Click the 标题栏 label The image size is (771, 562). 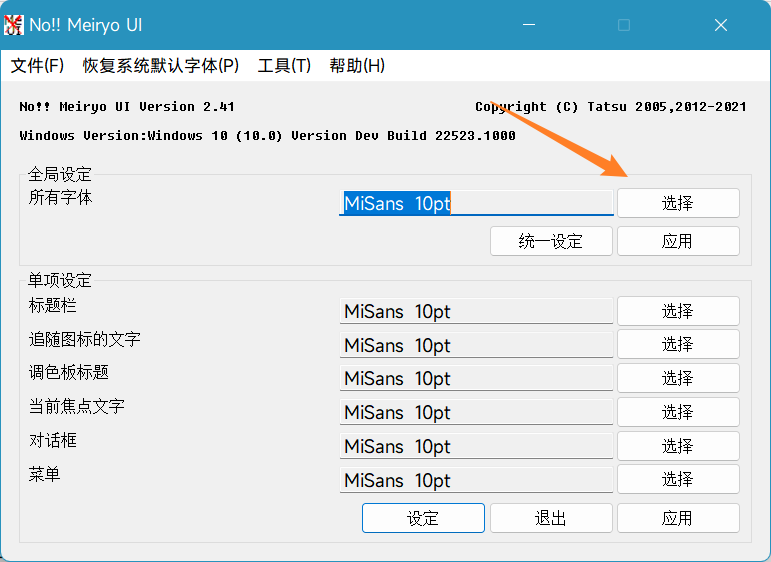click(x=53, y=305)
